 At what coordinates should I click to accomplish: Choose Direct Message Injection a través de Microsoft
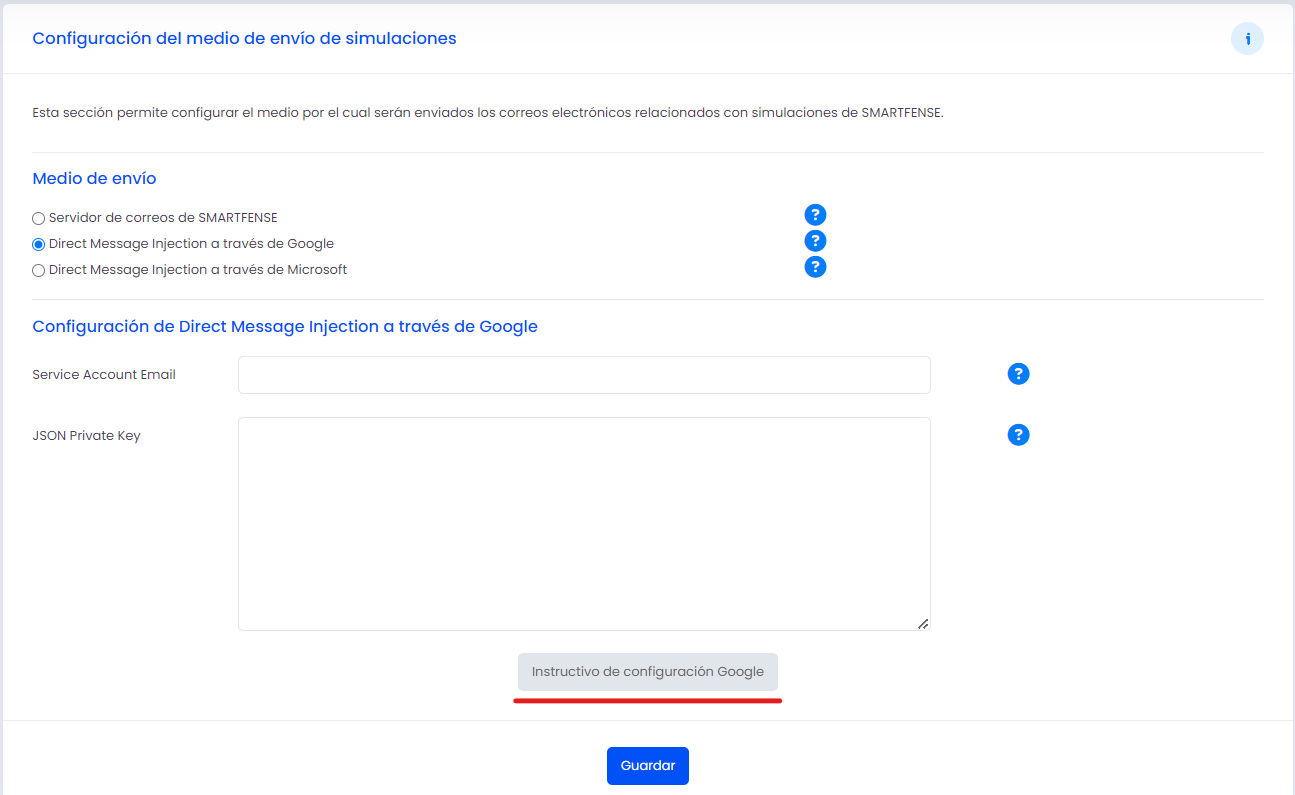pyautogui.click(x=39, y=270)
